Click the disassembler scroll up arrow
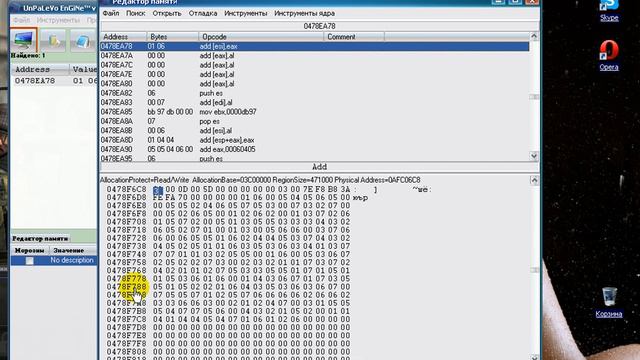This screenshot has width=640, height=360. pos(534,36)
